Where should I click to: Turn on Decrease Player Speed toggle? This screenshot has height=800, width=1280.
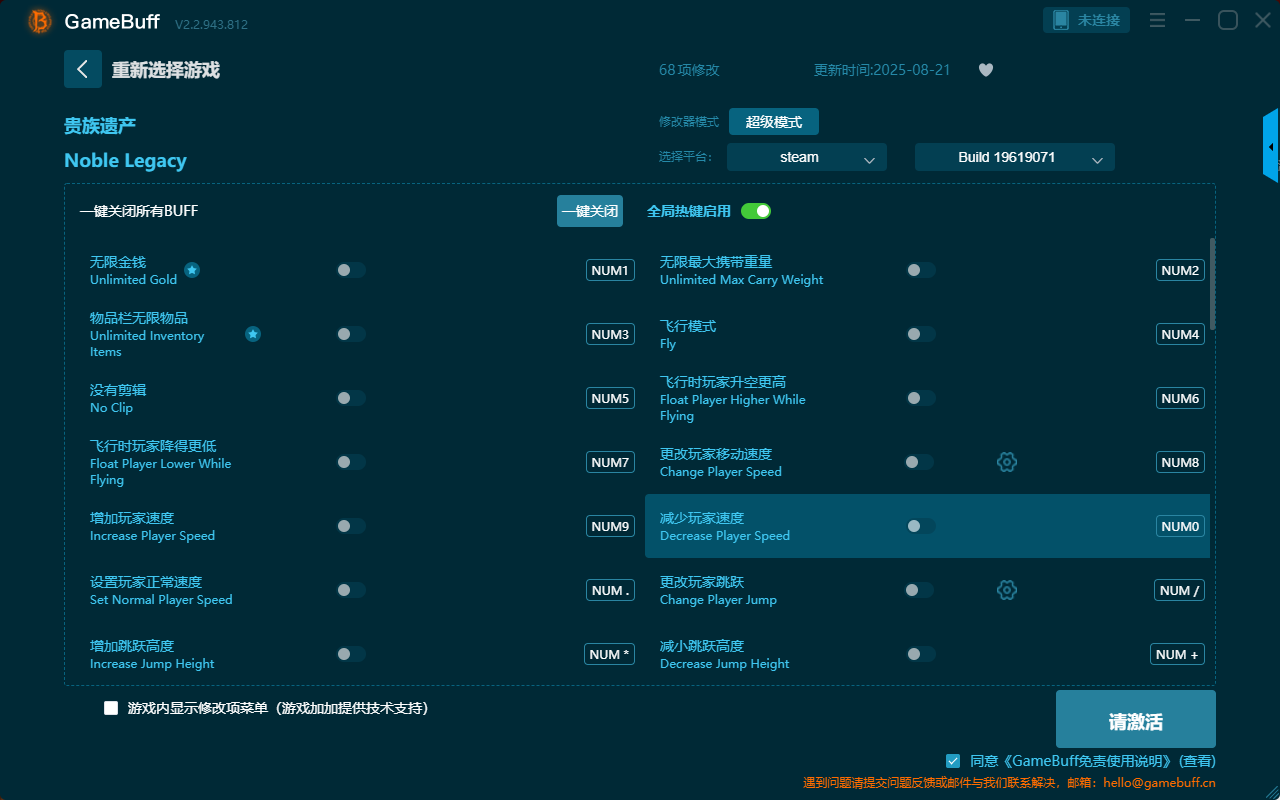(921, 526)
